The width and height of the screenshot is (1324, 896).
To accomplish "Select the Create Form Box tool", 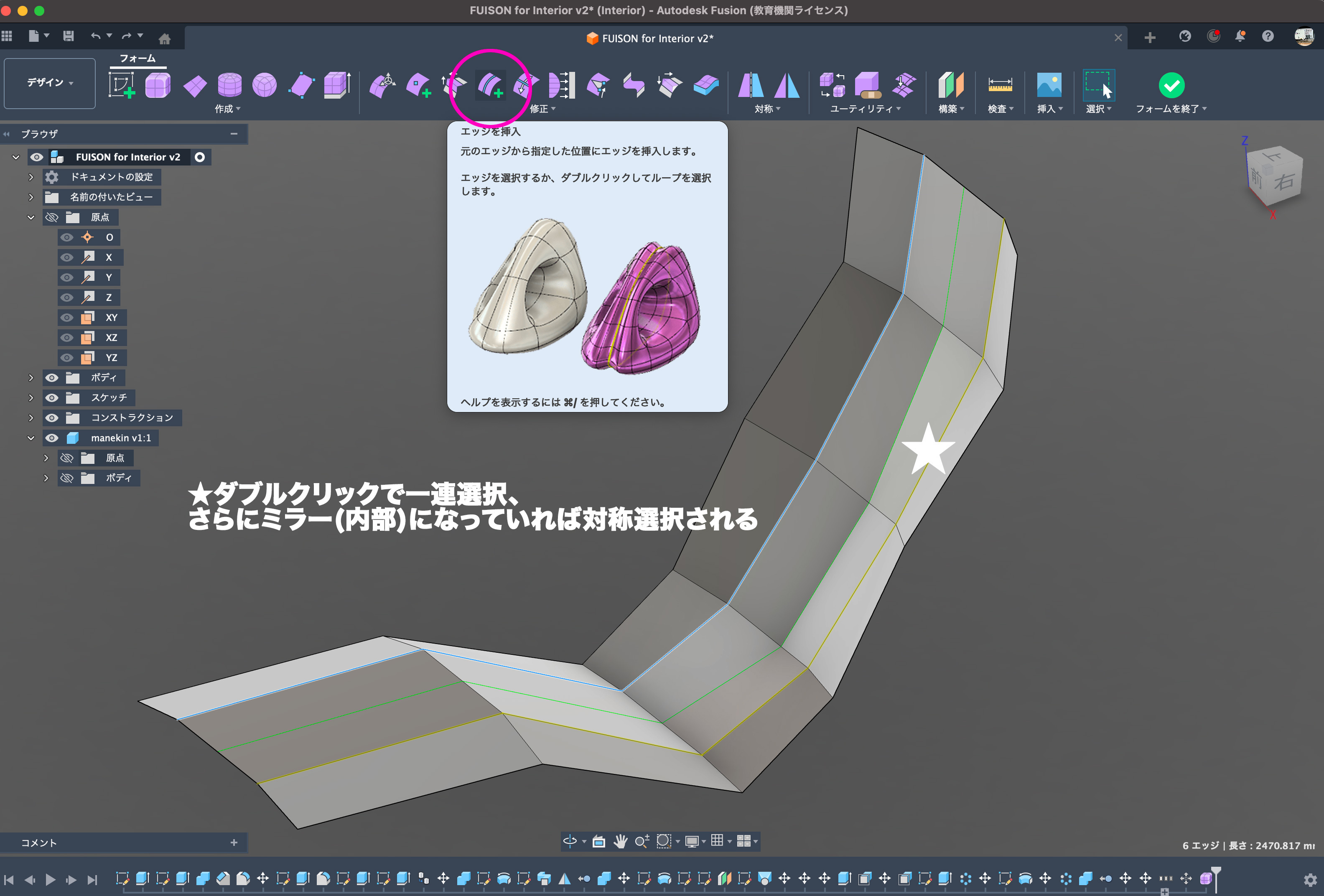I will point(158,85).
